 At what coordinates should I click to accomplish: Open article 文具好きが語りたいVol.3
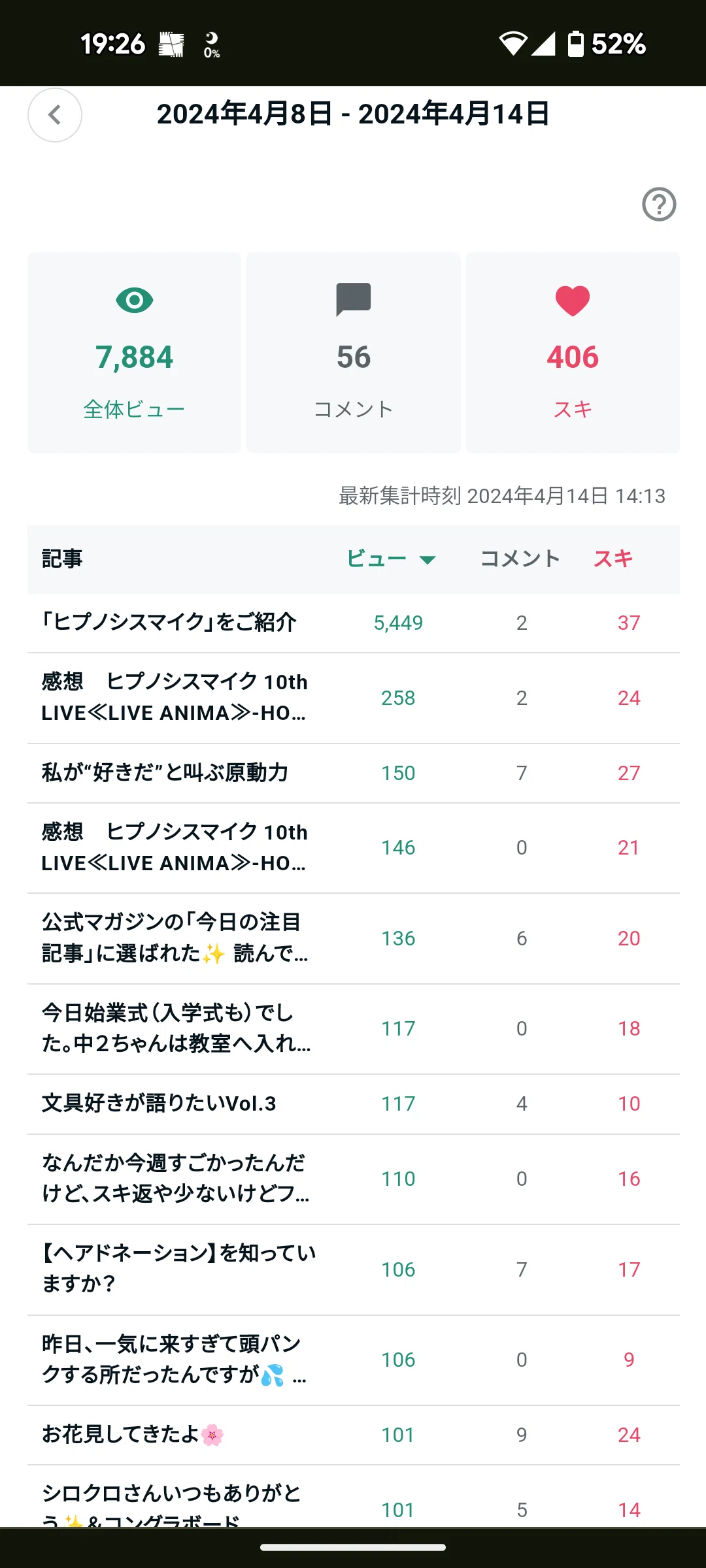tap(354, 1103)
